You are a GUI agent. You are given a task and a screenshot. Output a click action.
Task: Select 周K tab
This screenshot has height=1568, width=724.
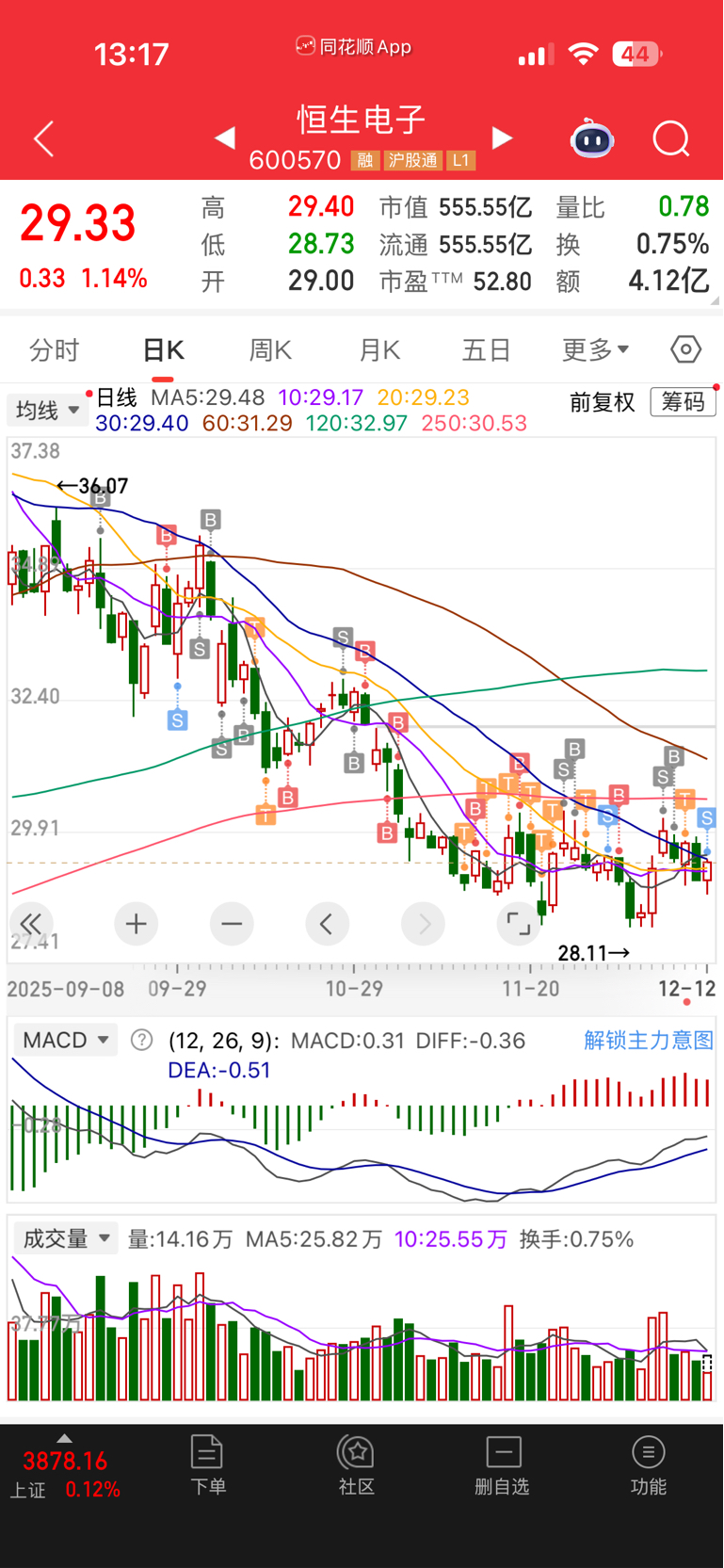pyautogui.click(x=270, y=350)
